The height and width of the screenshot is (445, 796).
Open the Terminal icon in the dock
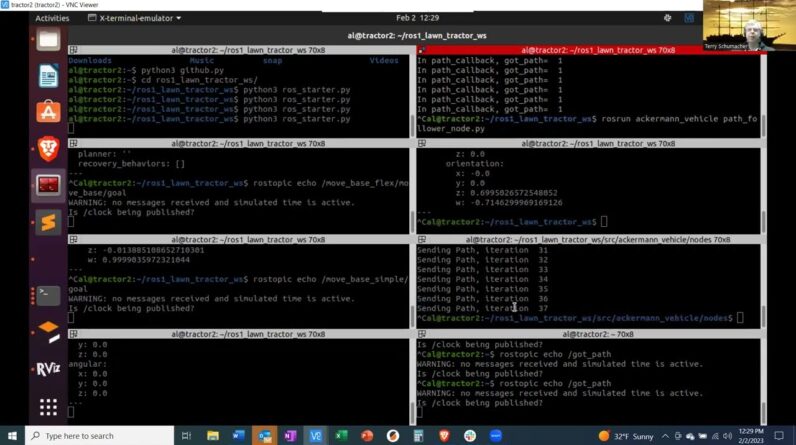point(48,296)
